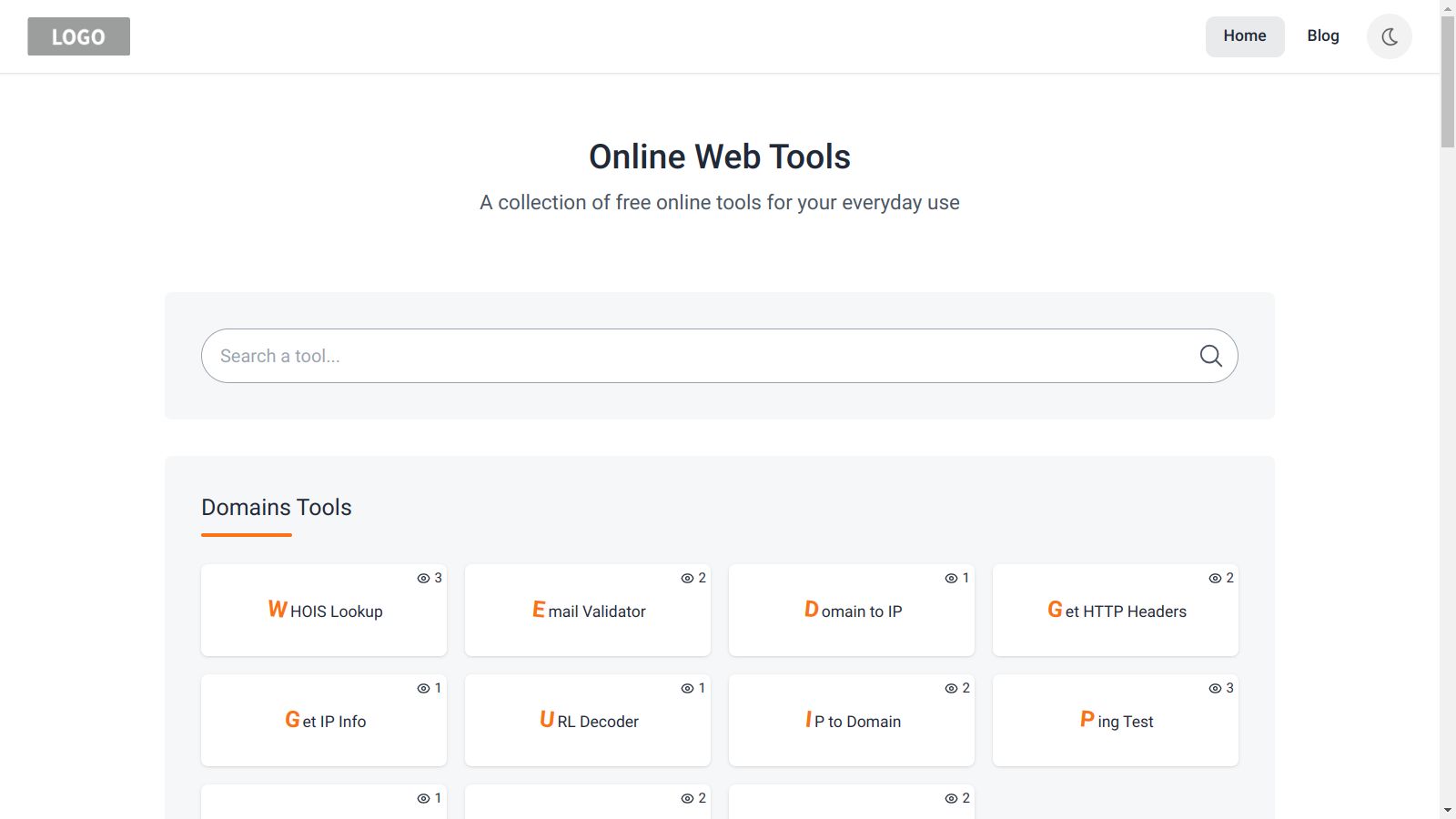Open the IP to Domain tool card

852,721
